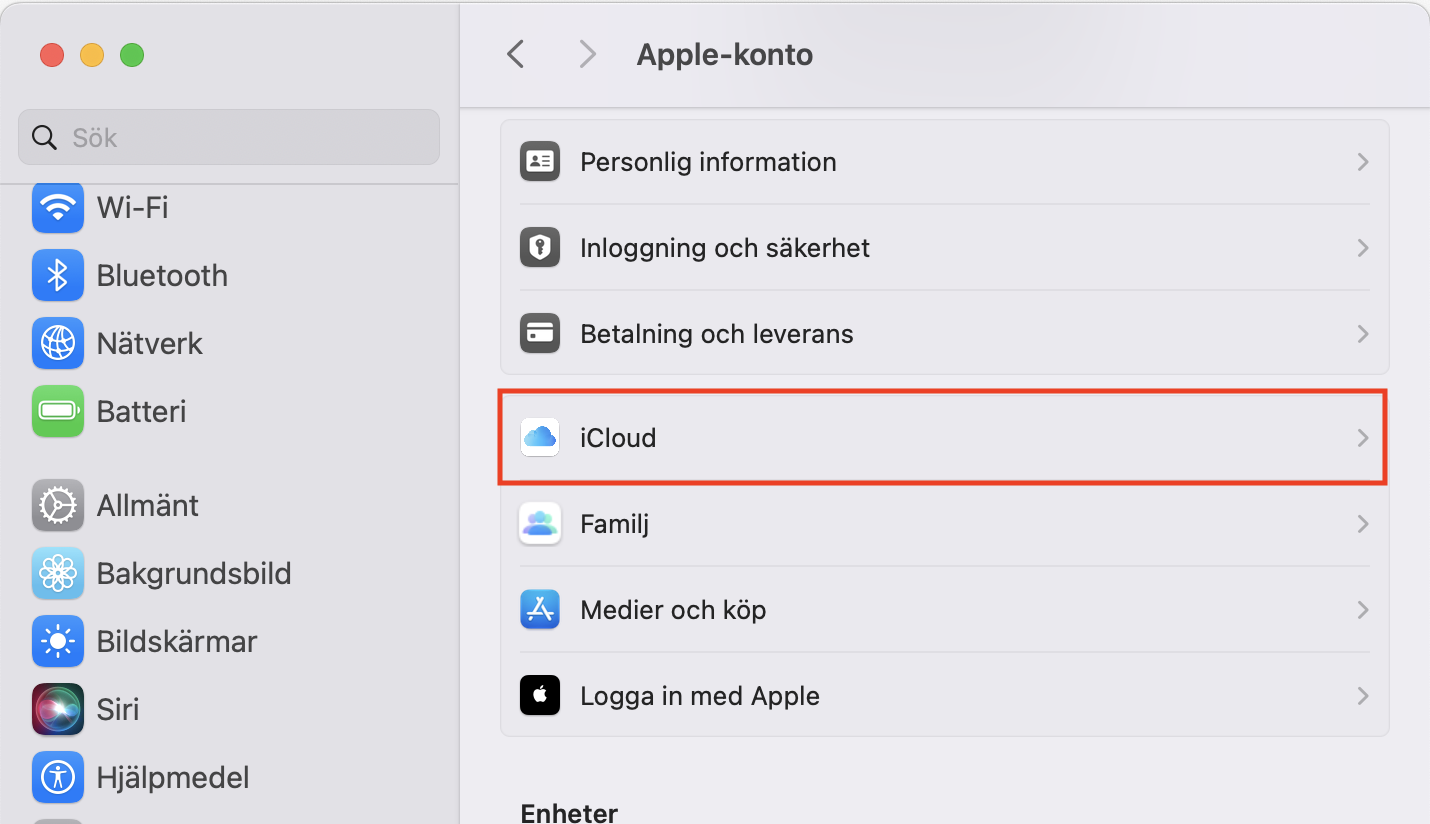Open the iCloud row text

pyautogui.click(x=618, y=438)
